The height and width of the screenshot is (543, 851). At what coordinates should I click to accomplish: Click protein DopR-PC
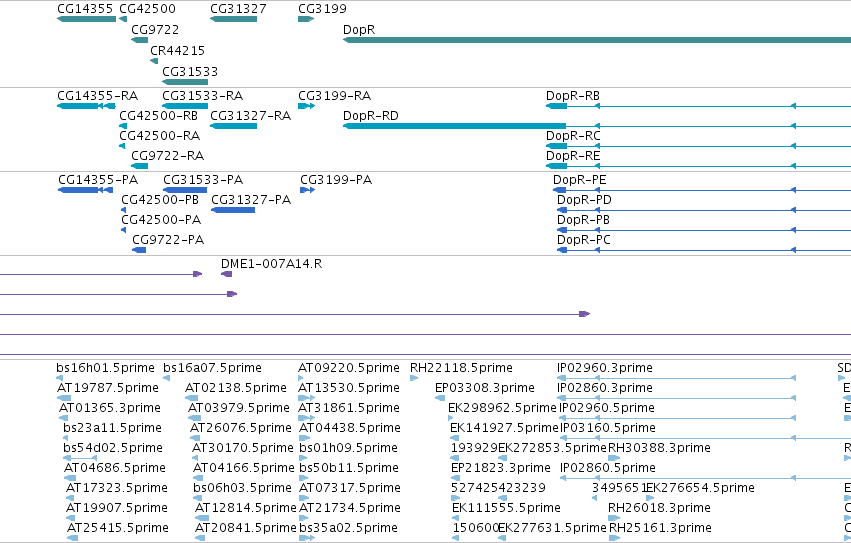tap(704, 250)
